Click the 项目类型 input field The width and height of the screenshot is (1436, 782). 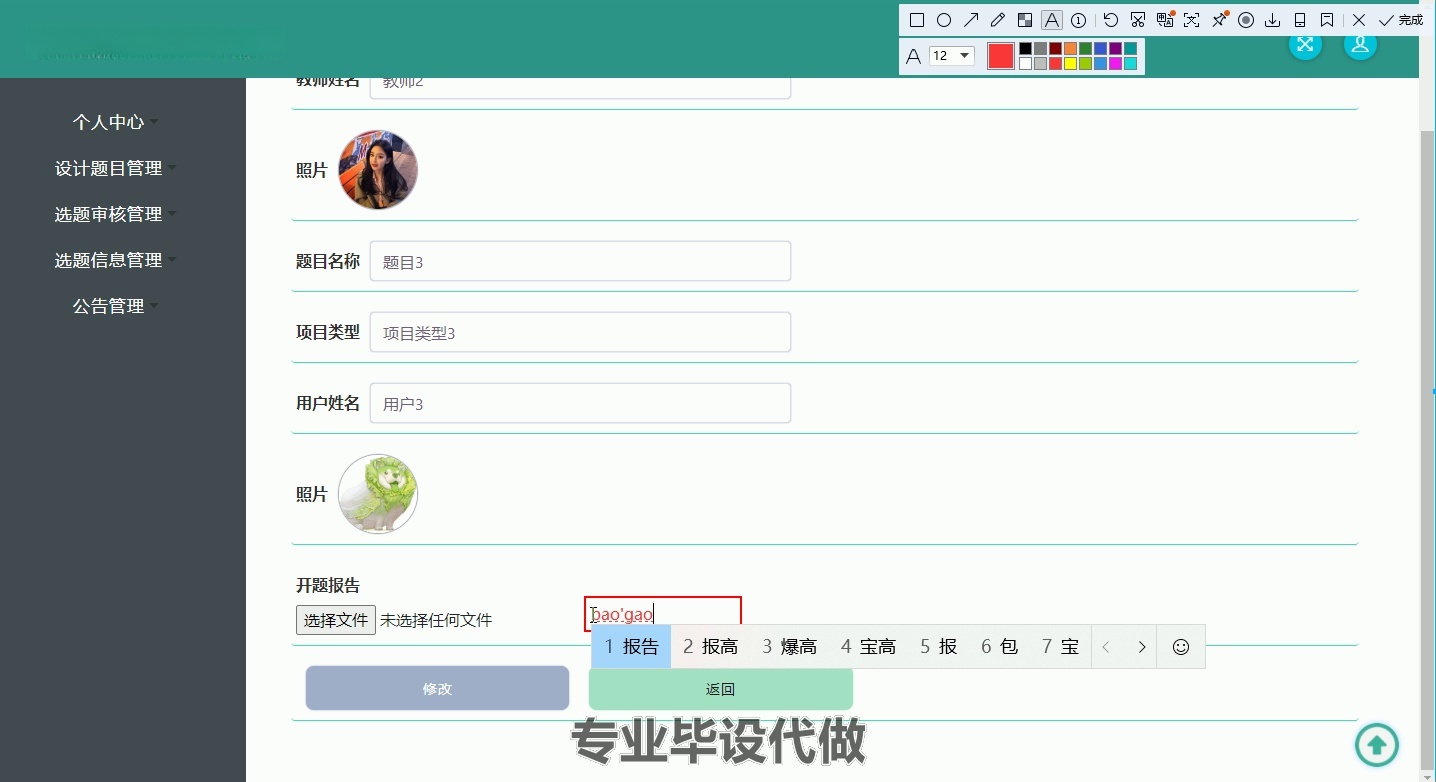coord(580,332)
